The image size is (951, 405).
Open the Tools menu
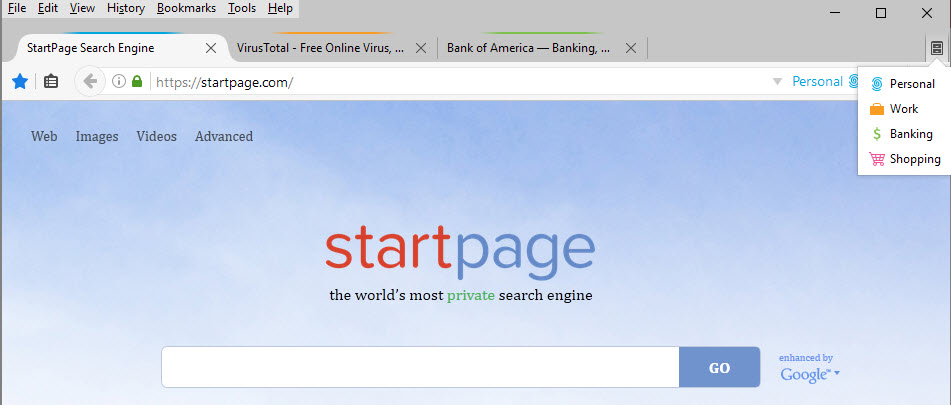(x=242, y=8)
